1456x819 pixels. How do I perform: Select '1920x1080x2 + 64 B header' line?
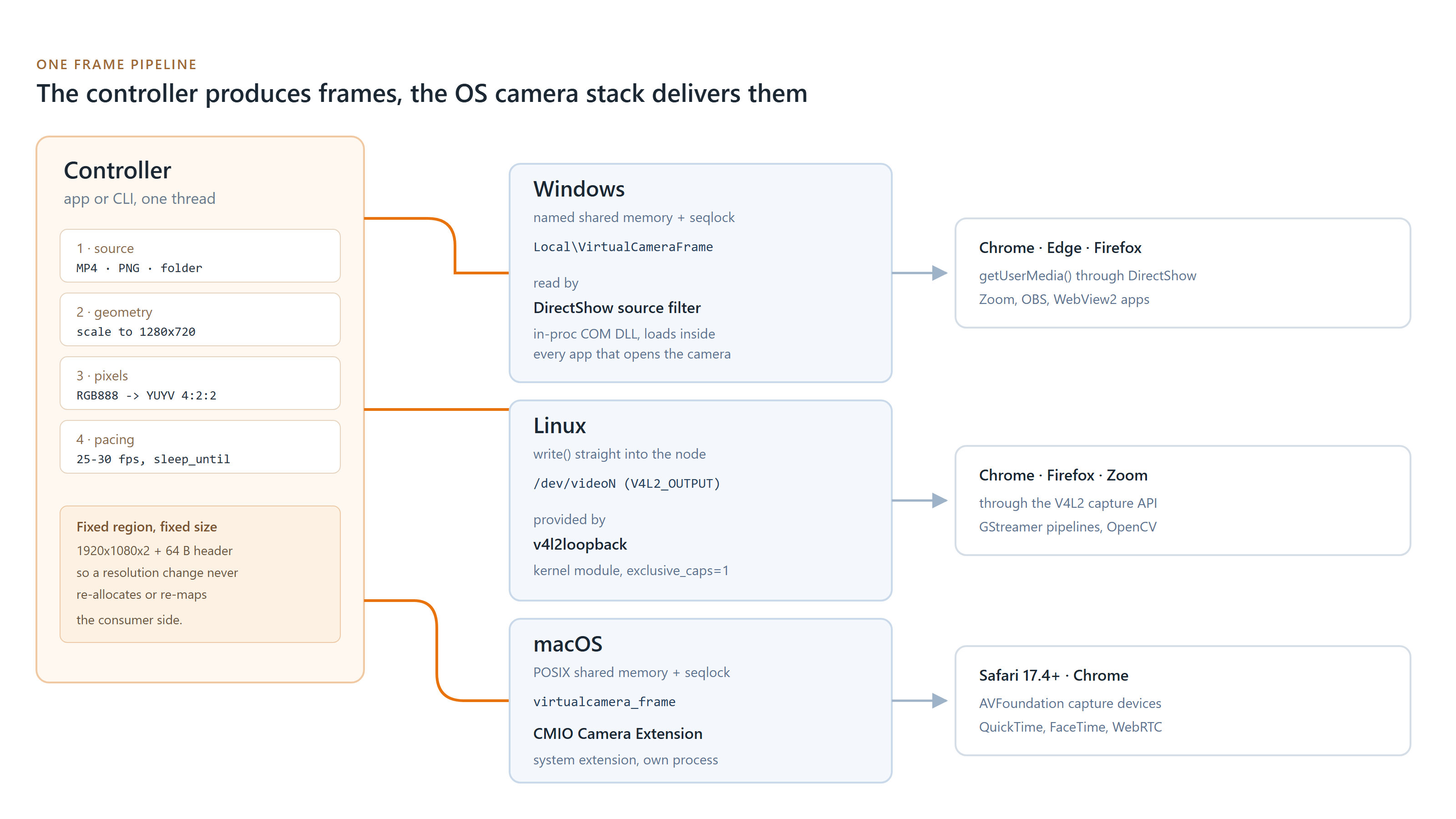[154, 551]
